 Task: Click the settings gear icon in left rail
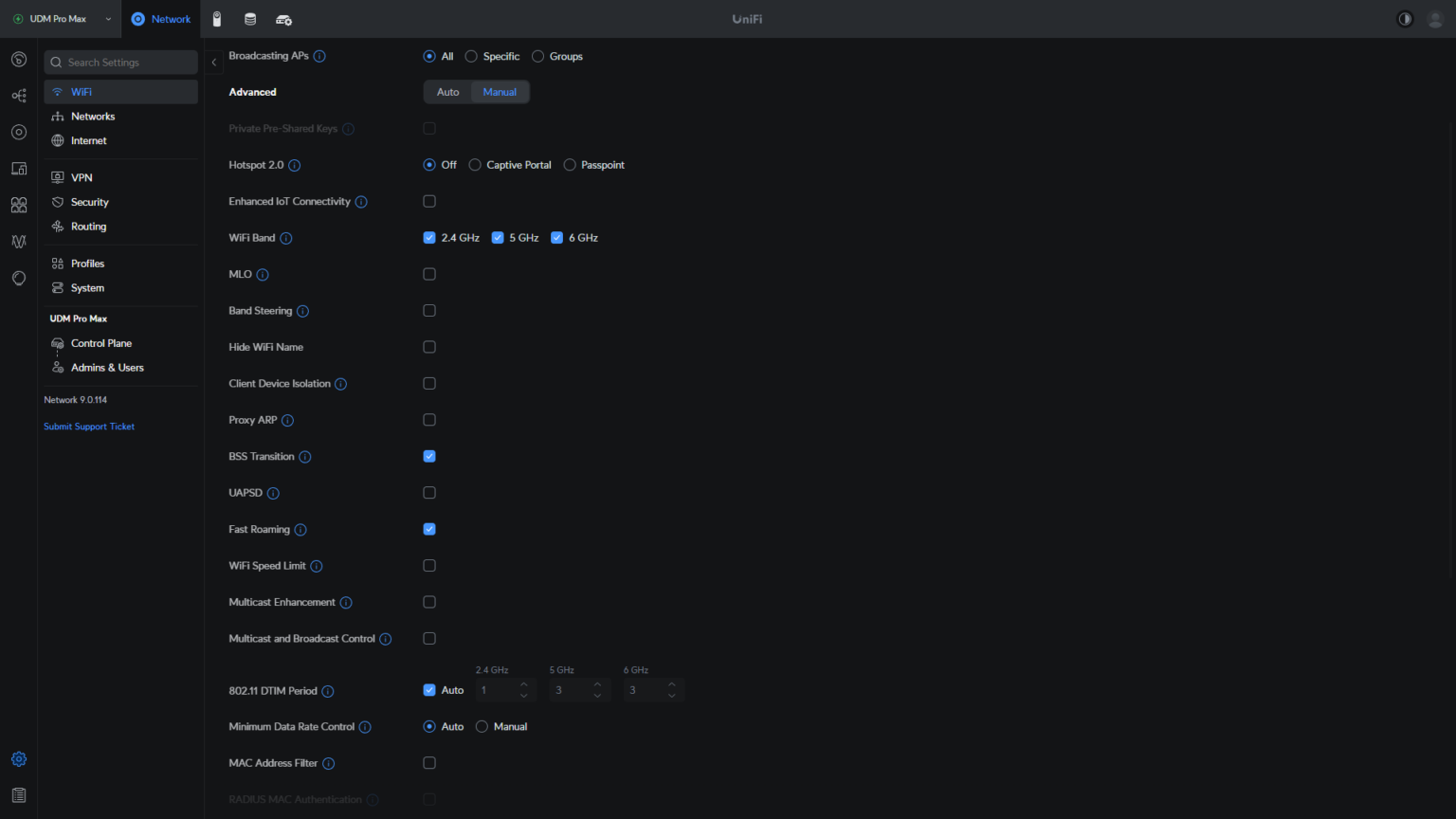19,759
